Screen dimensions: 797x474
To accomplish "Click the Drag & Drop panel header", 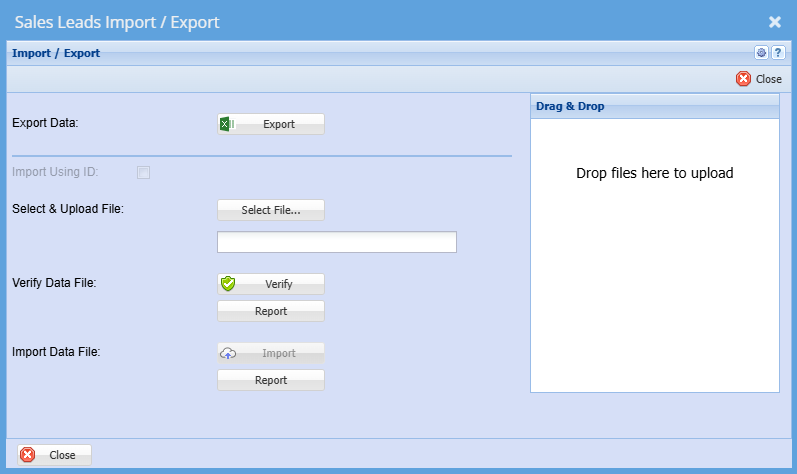I will tap(655, 106).
